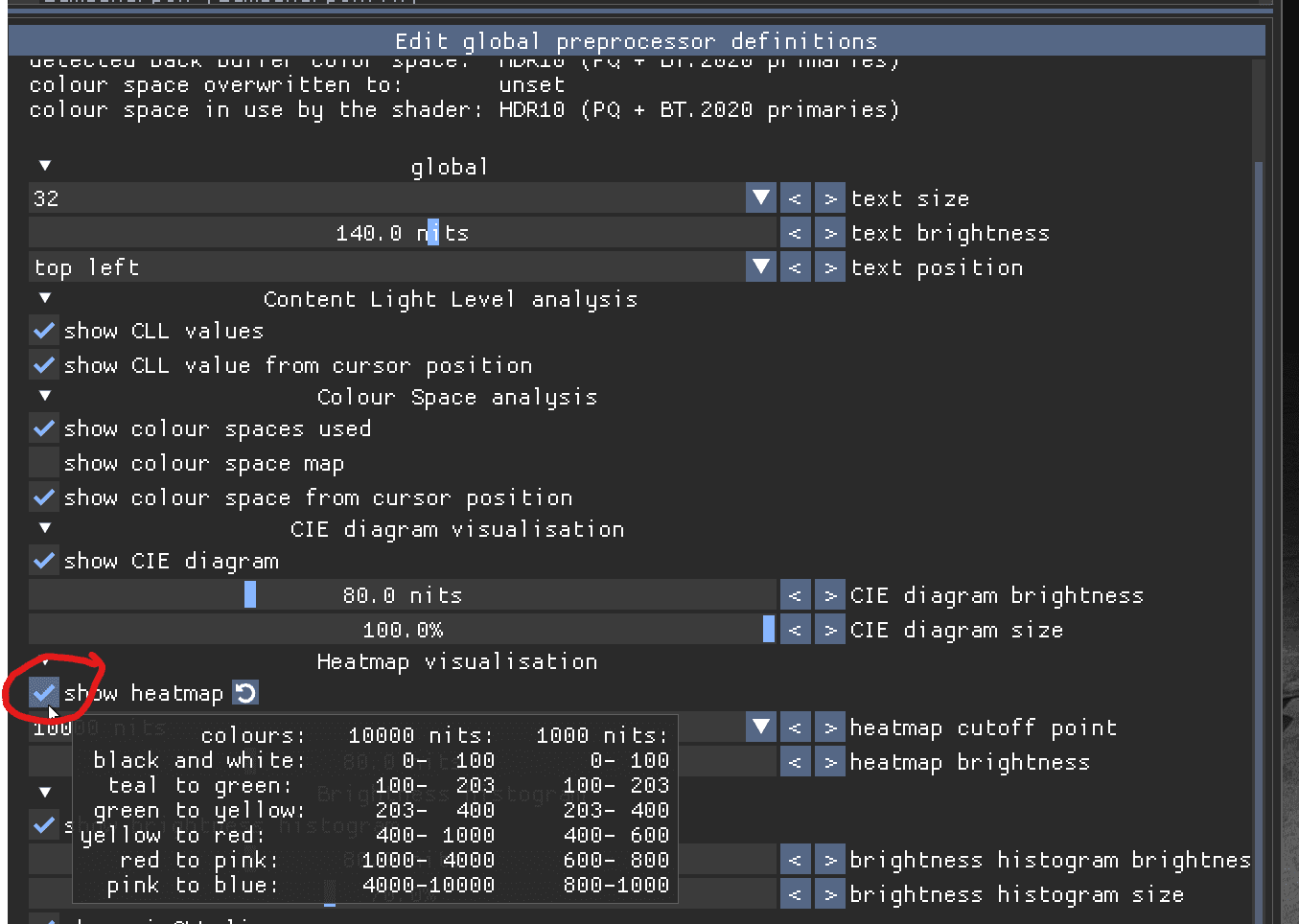Increase brightness histogram size with right arrow
The image size is (1299, 924).
(830, 894)
